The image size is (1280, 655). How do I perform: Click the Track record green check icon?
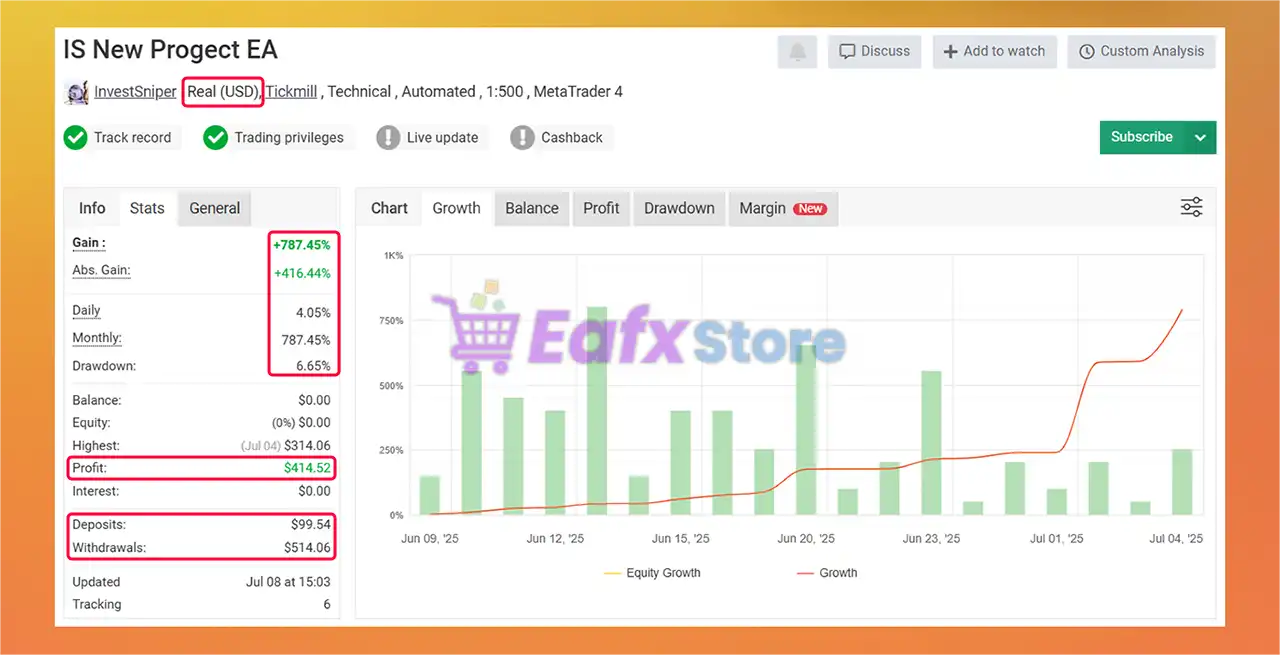pyautogui.click(x=75, y=138)
